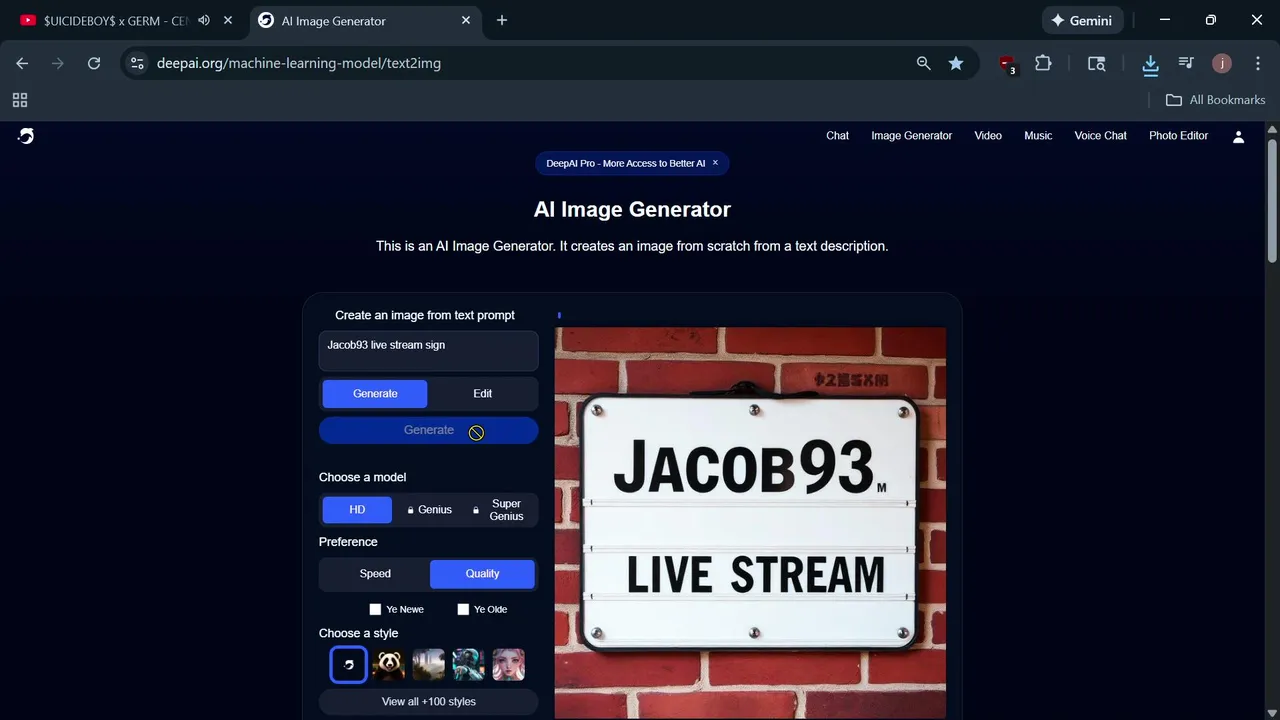Select the pink-haired anime style thumbnail
This screenshot has height=720, width=1280.
tap(508, 665)
